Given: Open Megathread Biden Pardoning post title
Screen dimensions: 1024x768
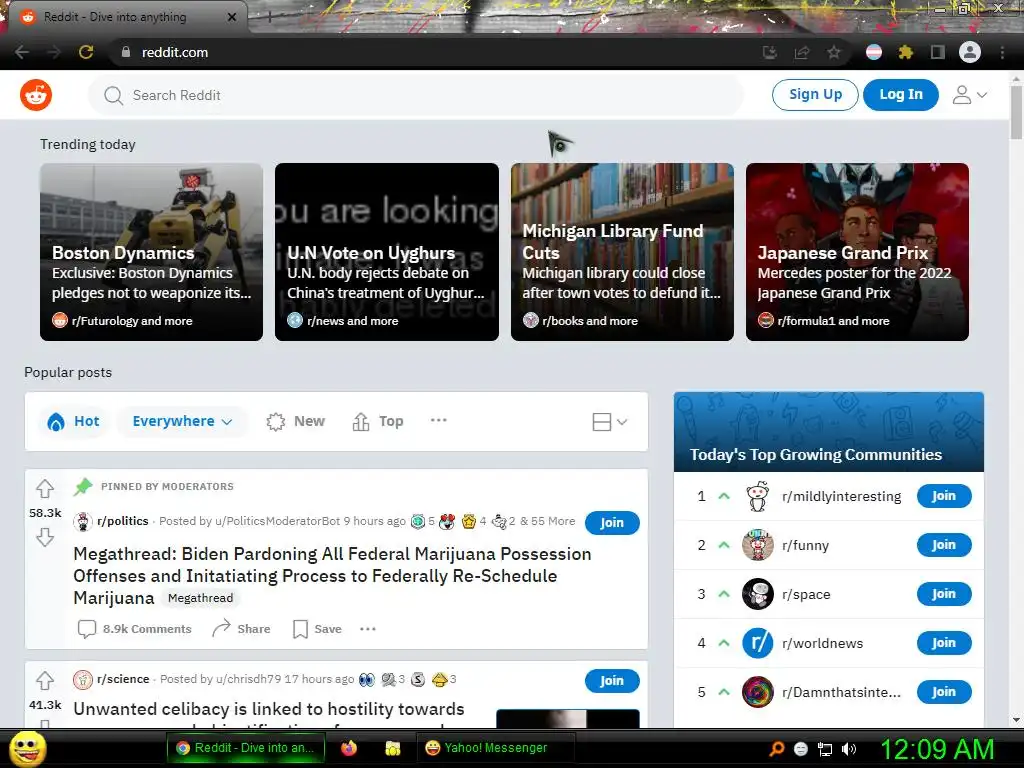Looking at the screenshot, I should 332,575.
